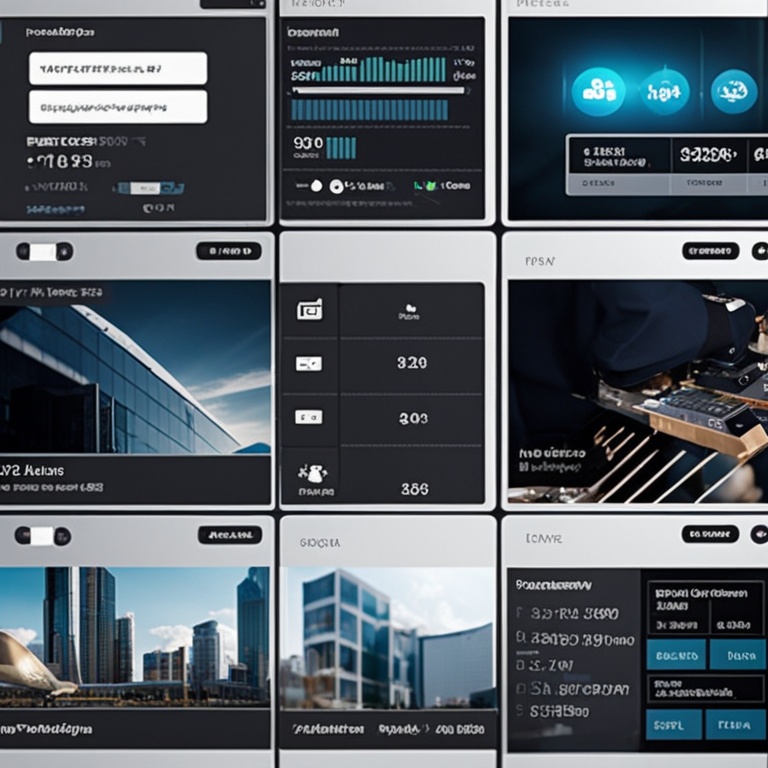The width and height of the screenshot is (768, 768).
Task: Open the dark pill dropdown above the machinery photo
Action: click(710, 251)
